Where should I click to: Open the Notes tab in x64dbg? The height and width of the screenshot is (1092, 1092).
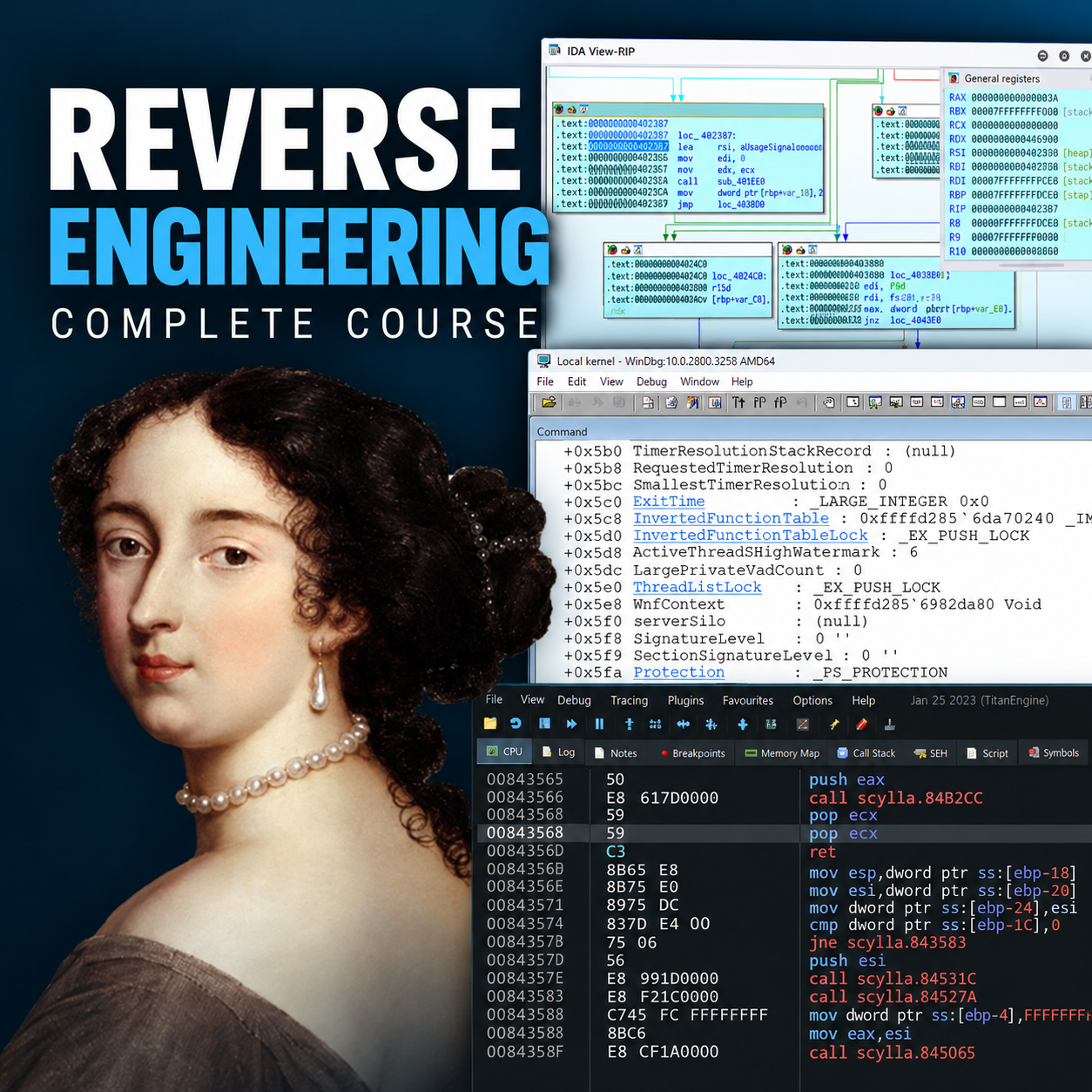coord(616,752)
